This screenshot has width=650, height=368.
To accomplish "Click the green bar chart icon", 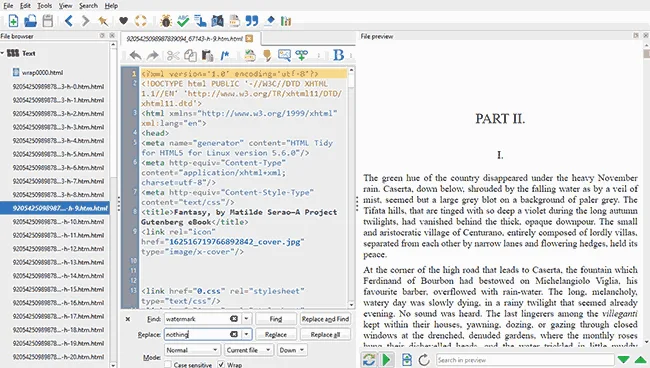I will coord(286,21).
